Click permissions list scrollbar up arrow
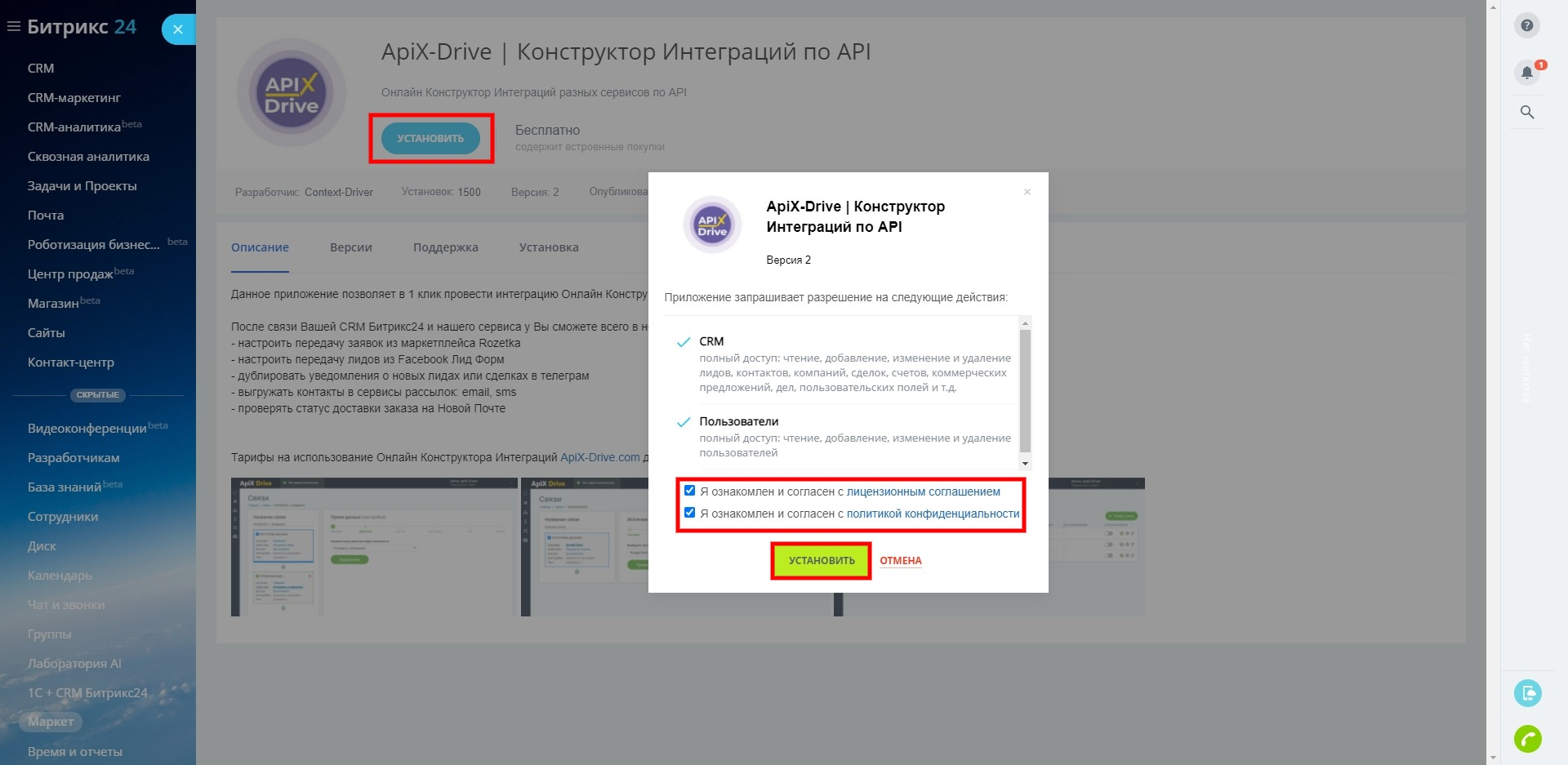This screenshot has height=765, width=1568. [x=1025, y=323]
